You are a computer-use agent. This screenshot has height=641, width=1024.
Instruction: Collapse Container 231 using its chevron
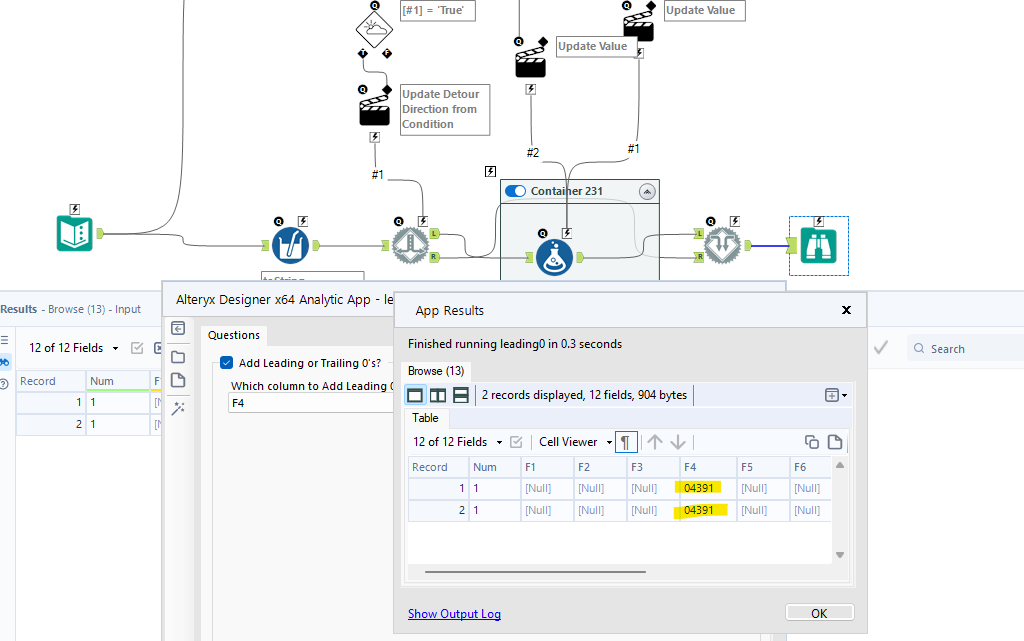pos(646,190)
